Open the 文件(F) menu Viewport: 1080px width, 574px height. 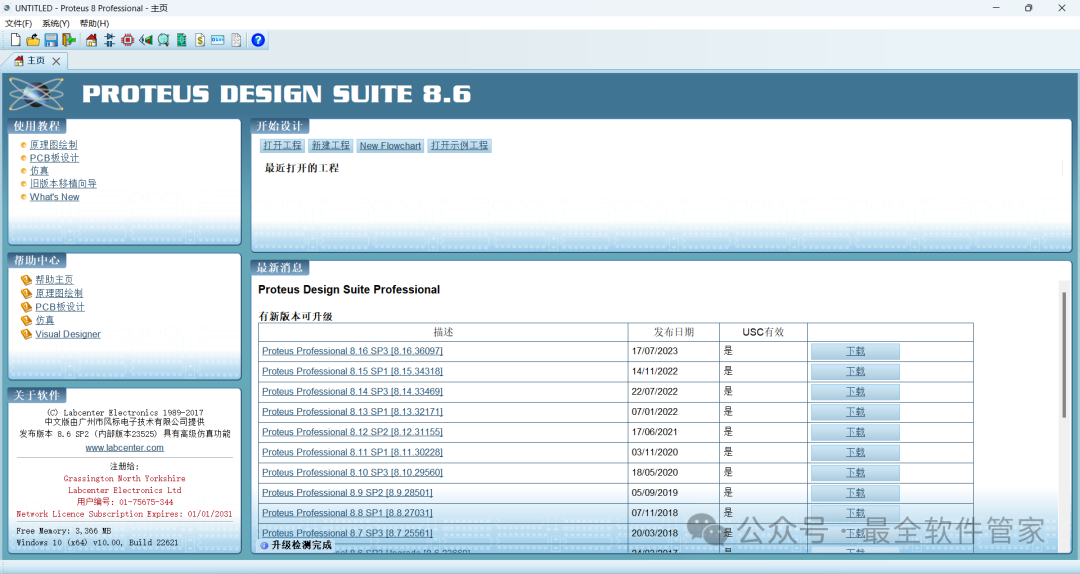tap(18, 23)
